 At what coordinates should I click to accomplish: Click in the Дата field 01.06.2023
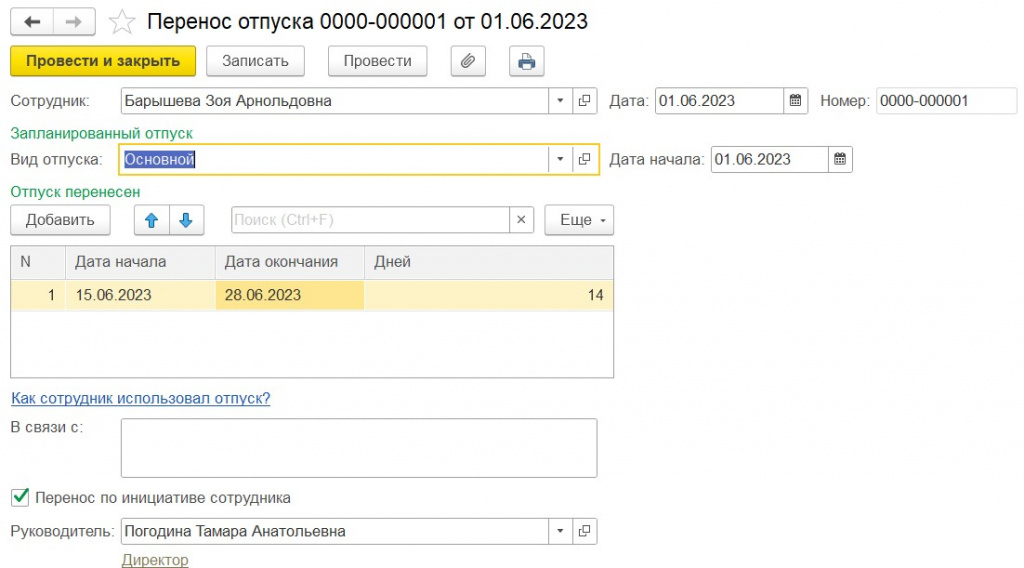pos(719,101)
